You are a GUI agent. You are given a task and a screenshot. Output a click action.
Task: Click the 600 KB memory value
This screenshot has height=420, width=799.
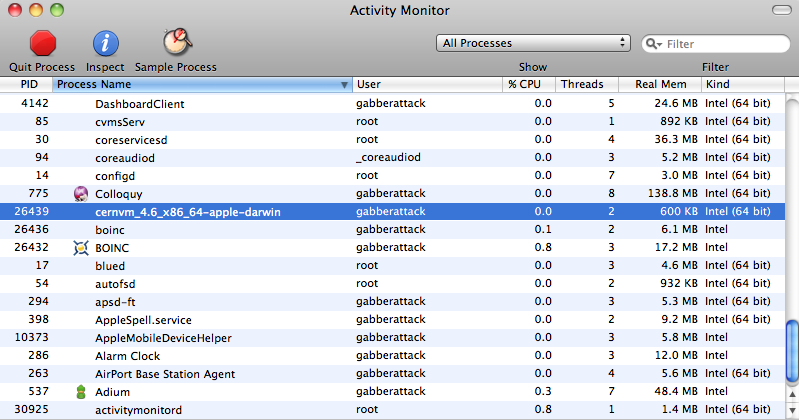[679, 212]
